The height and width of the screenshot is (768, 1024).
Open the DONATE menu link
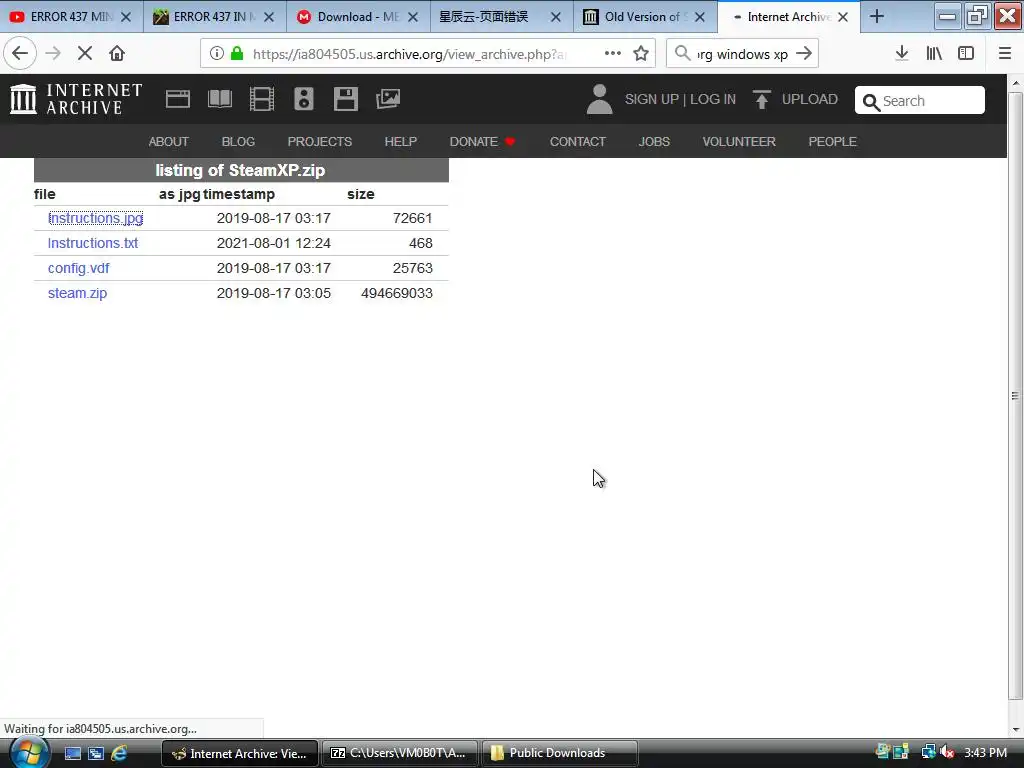tap(483, 142)
